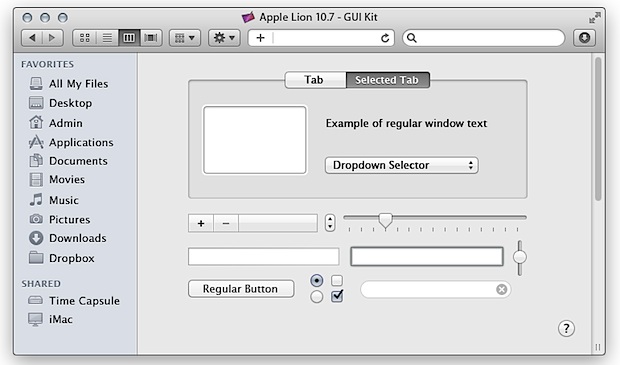Click the SHARED sidebar heading
Screen dimensions: 620x365
[41, 284]
